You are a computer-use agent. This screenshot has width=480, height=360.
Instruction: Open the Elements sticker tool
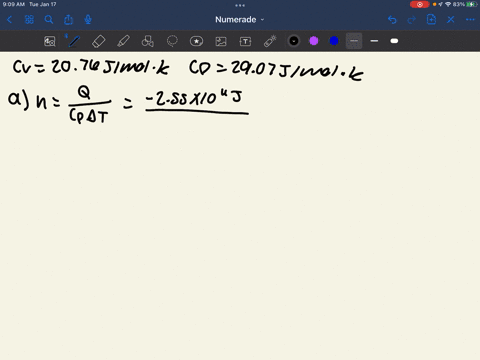[196, 41]
